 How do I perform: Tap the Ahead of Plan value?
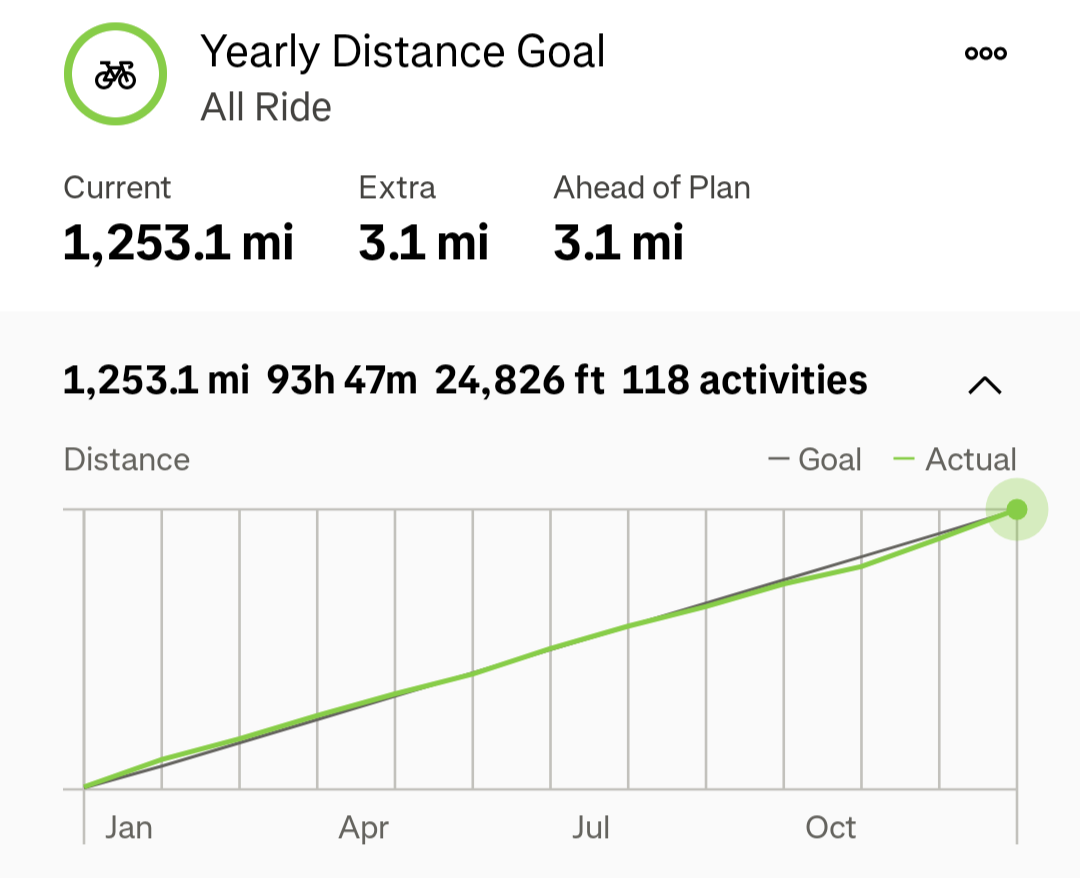coord(618,242)
